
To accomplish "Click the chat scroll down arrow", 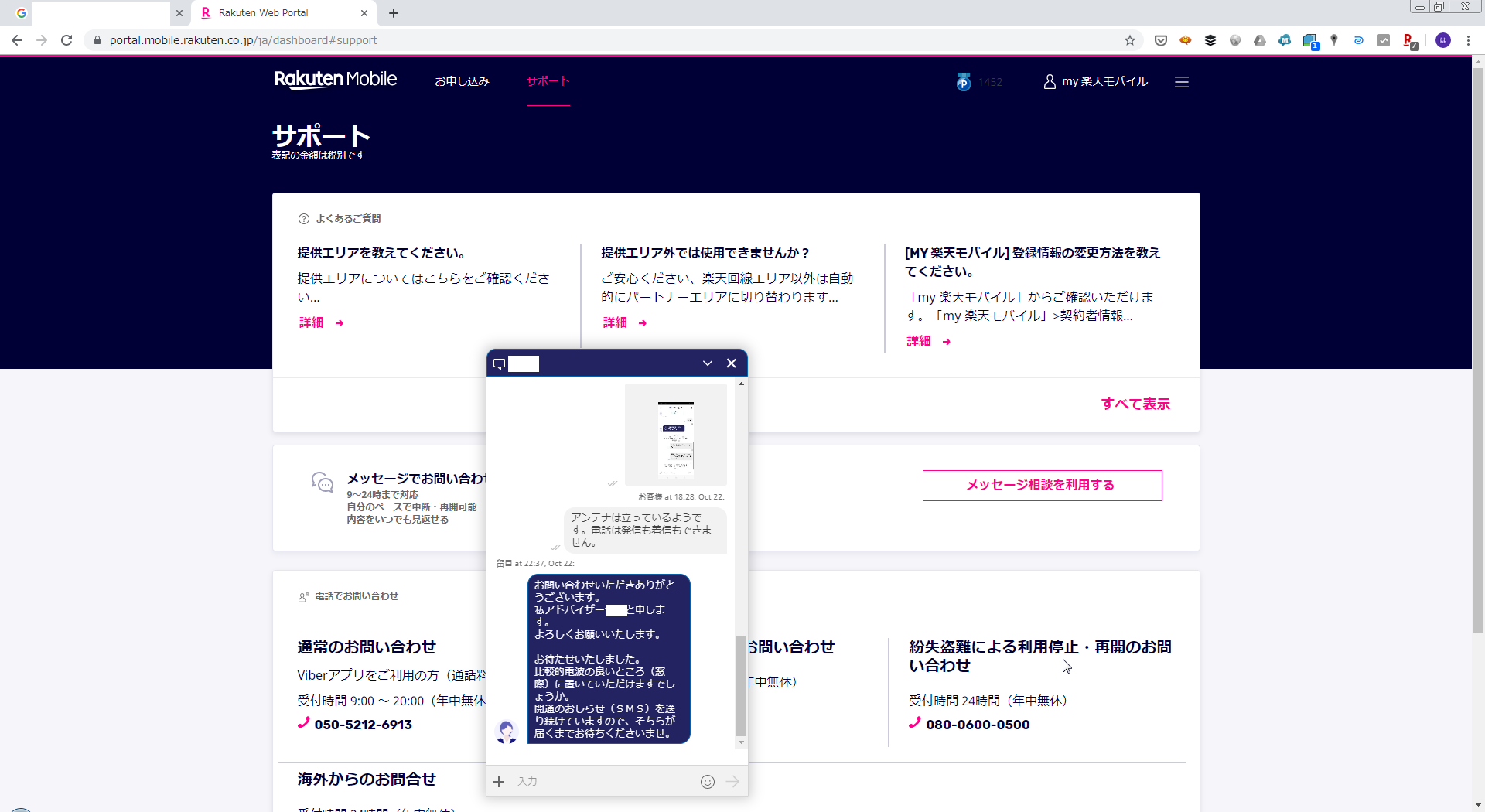I will (741, 742).
